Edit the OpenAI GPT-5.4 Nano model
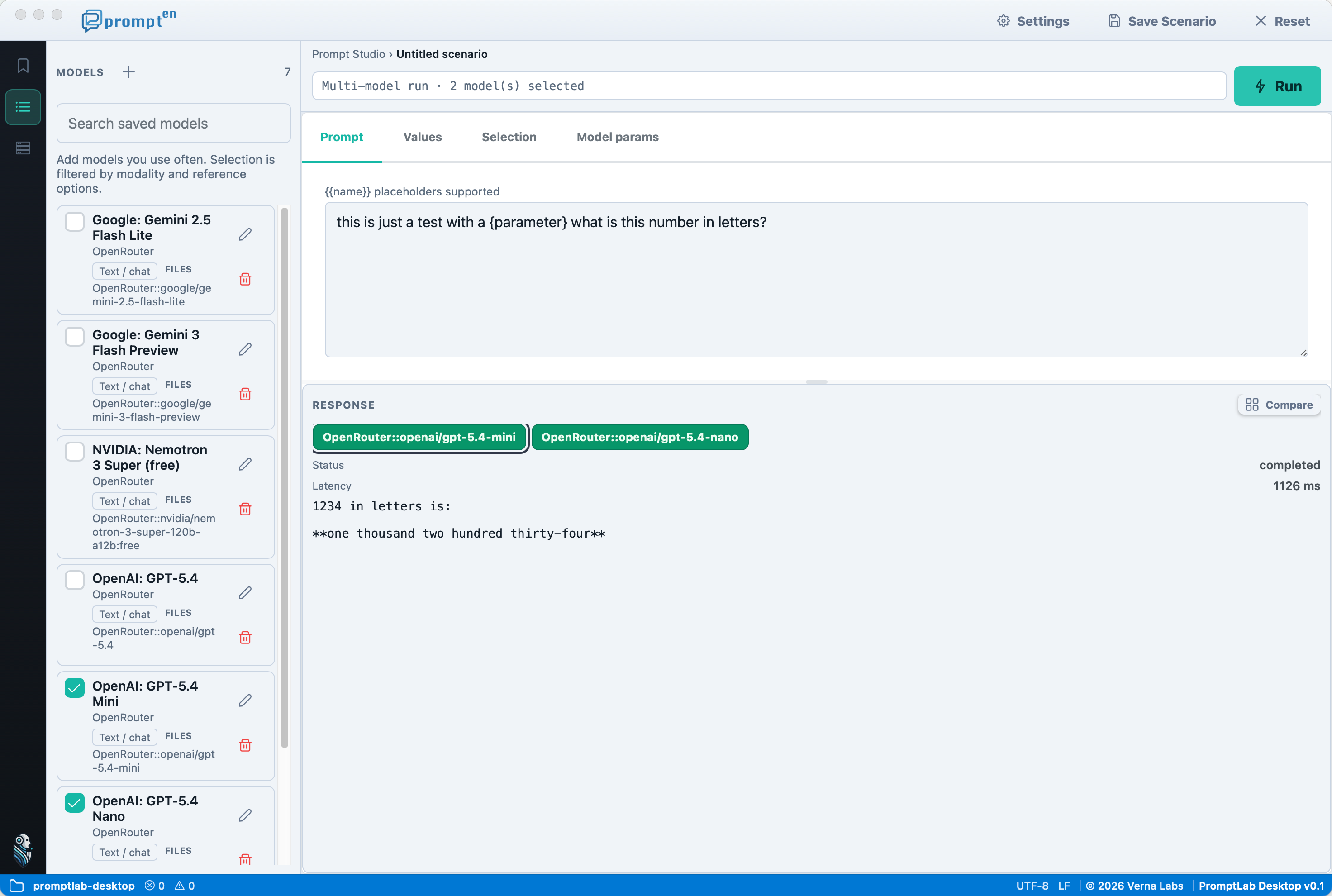Viewport: 1332px width, 896px height. pos(245,815)
